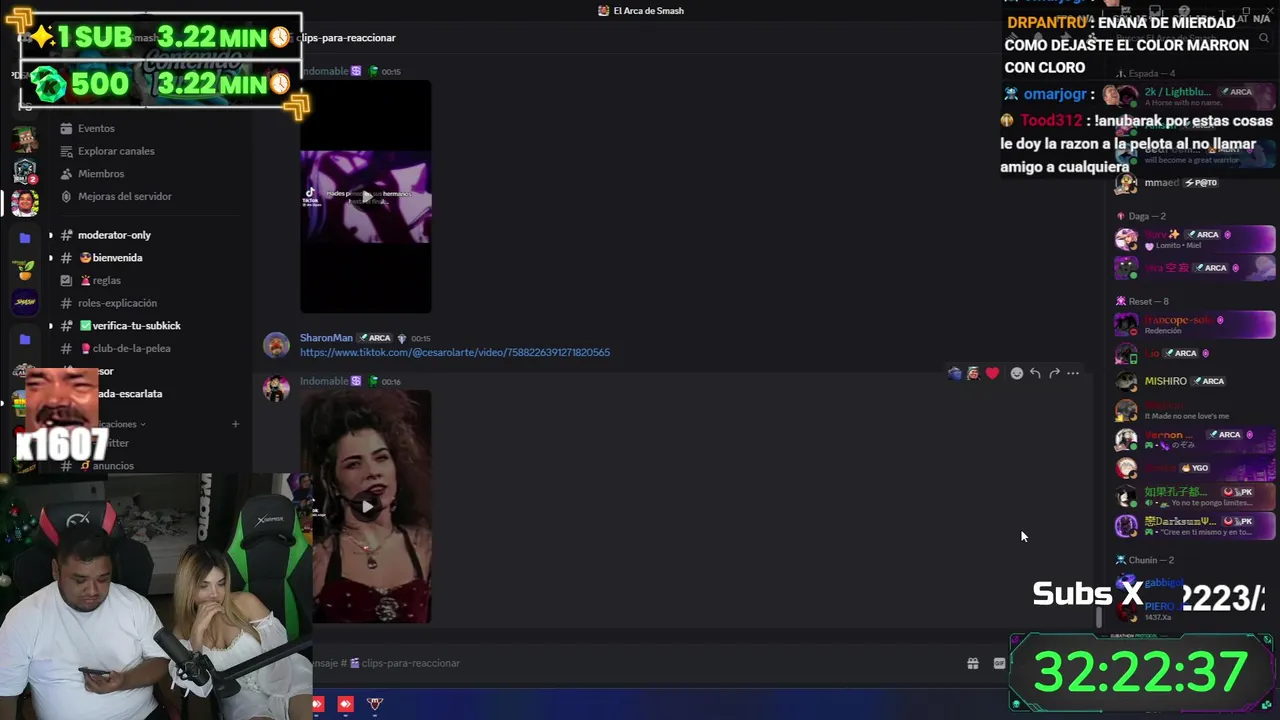Open the server icon with the red notification badge
This screenshot has height=720, width=1280.
tap(25, 171)
